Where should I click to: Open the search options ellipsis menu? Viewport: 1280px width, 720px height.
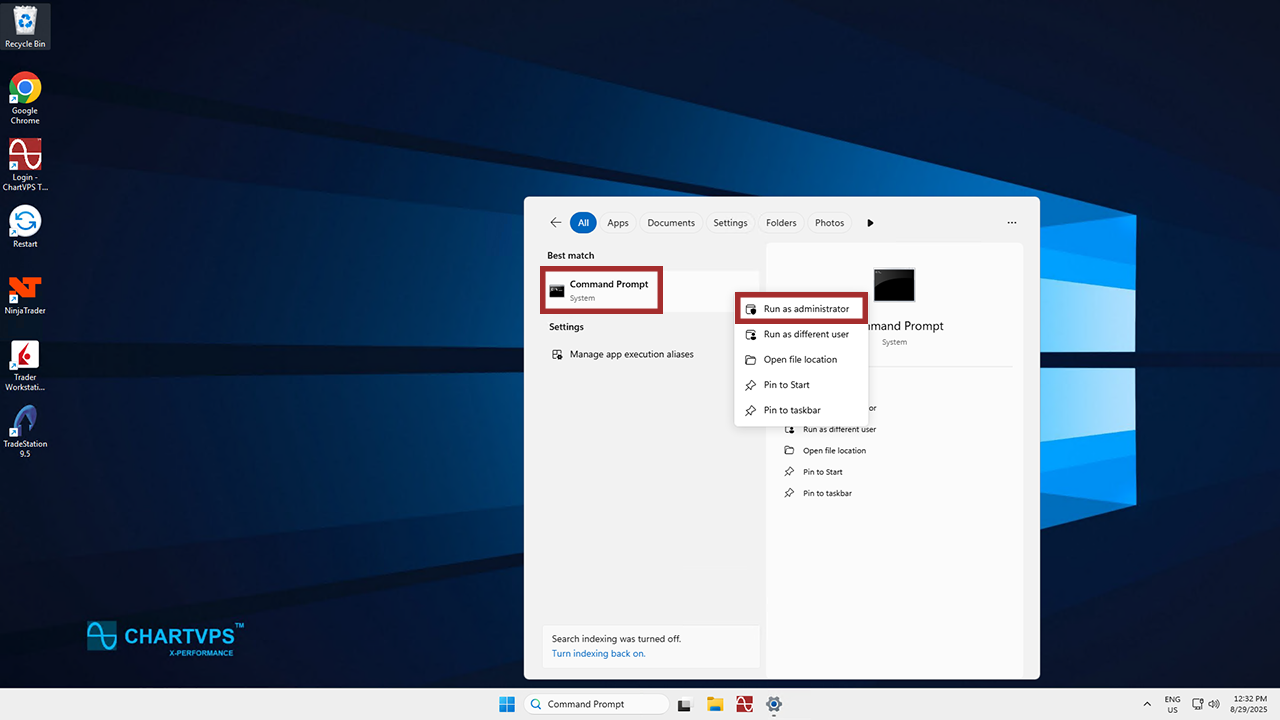point(1012,223)
